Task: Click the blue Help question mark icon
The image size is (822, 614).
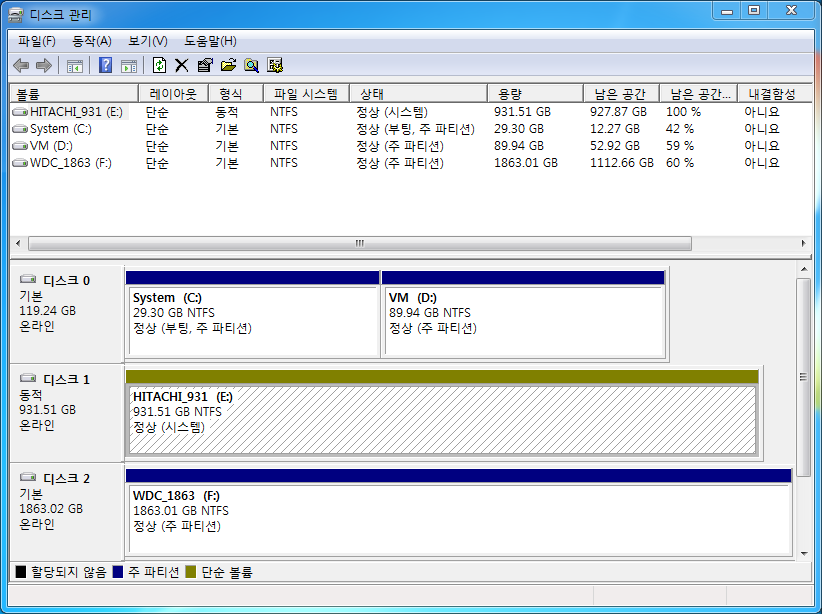Action: [x=105, y=66]
